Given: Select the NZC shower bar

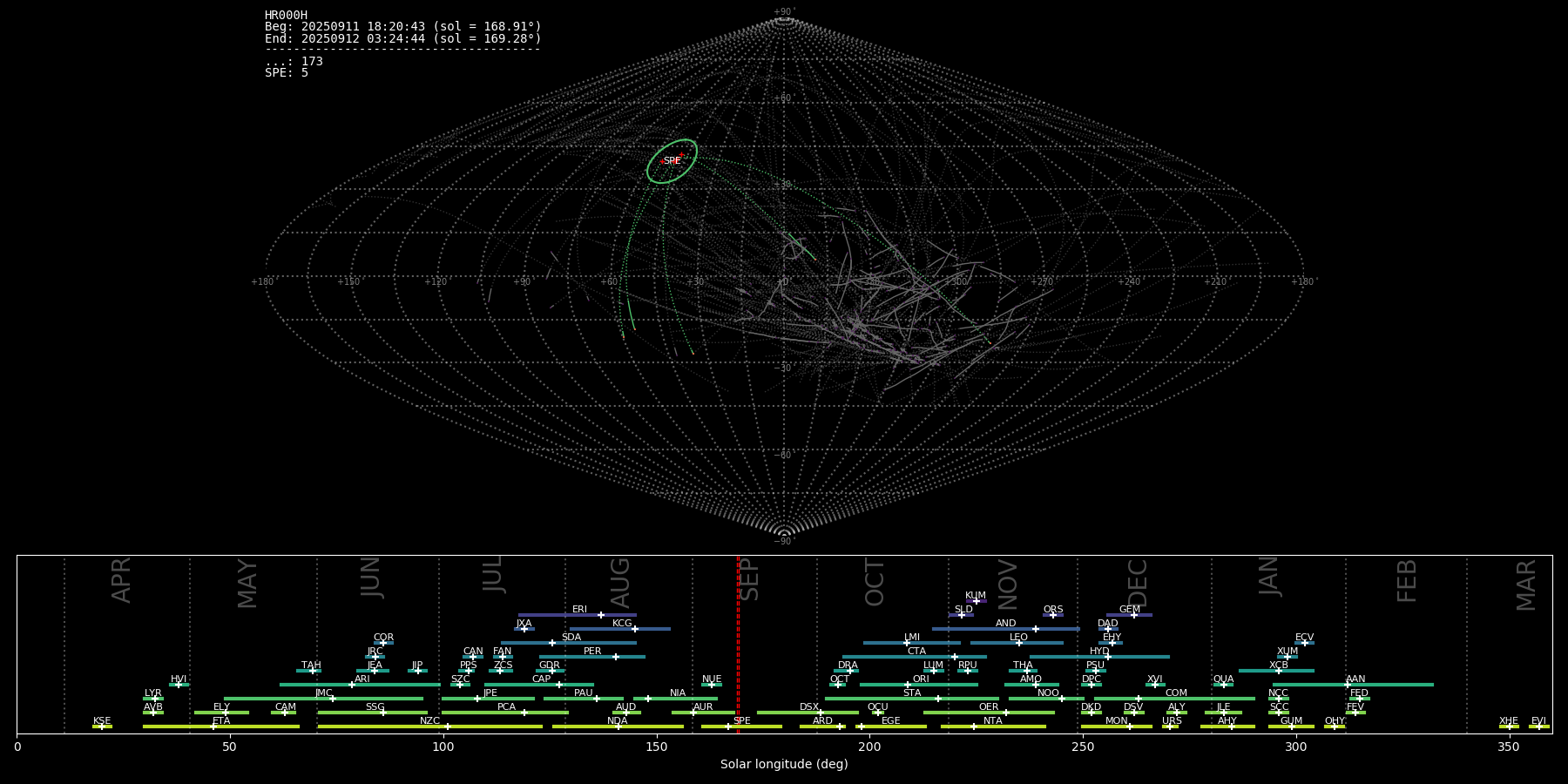Looking at the screenshot, I should [x=430, y=727].
